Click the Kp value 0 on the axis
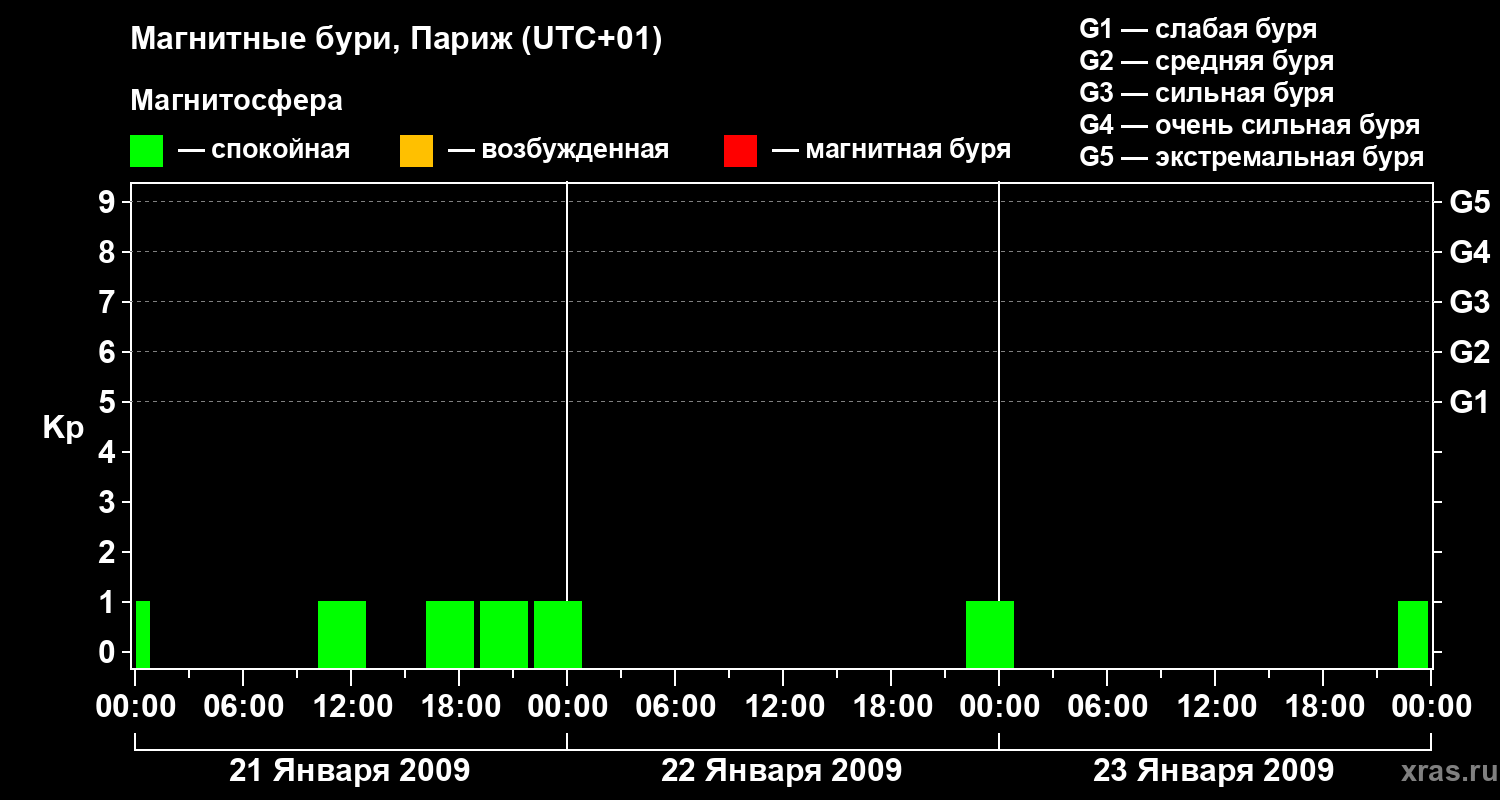The height and width of the screenshot is (800, 1500). (109, 652)
